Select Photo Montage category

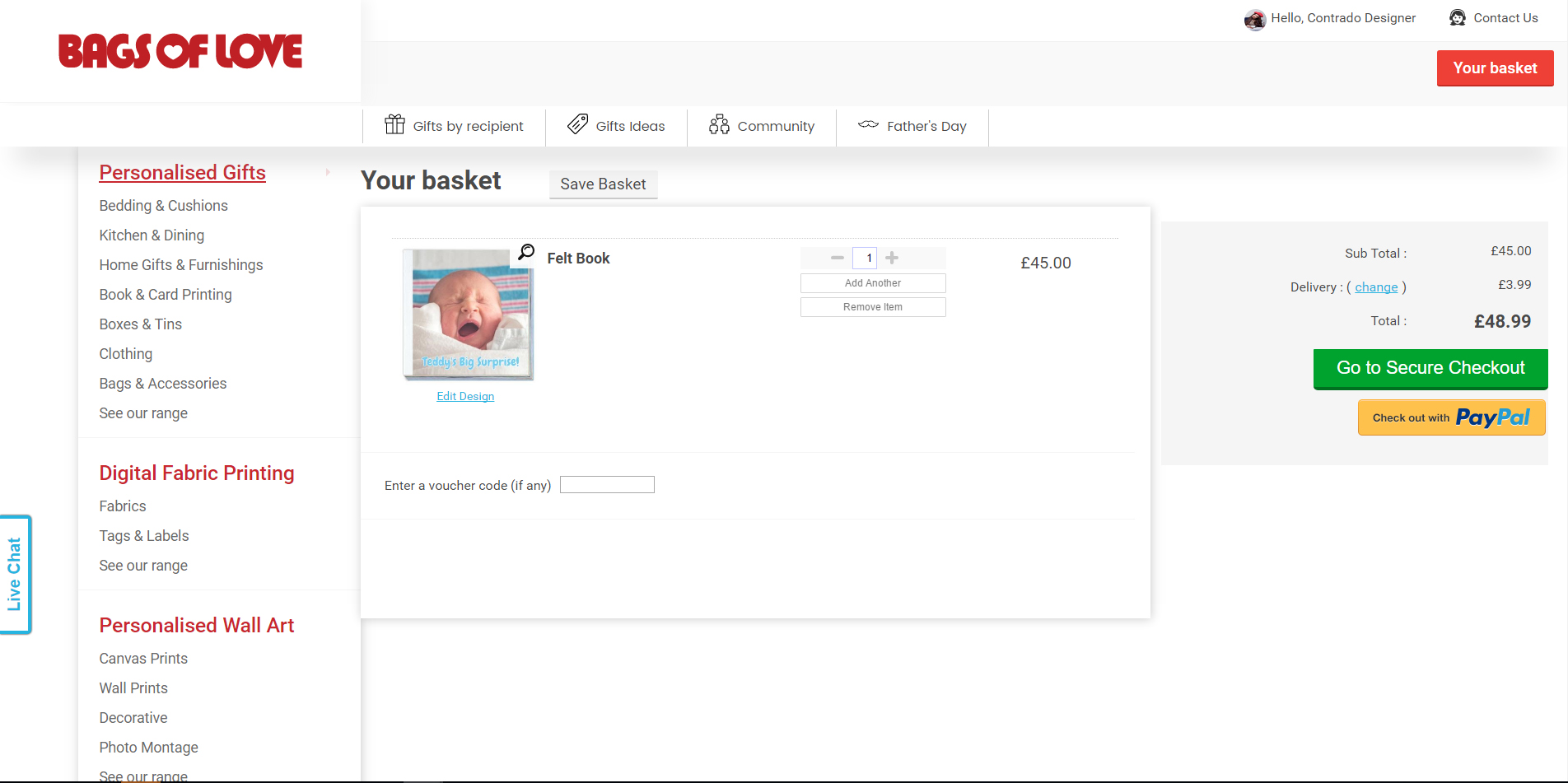pyautogui.click(x=148, y=748)
